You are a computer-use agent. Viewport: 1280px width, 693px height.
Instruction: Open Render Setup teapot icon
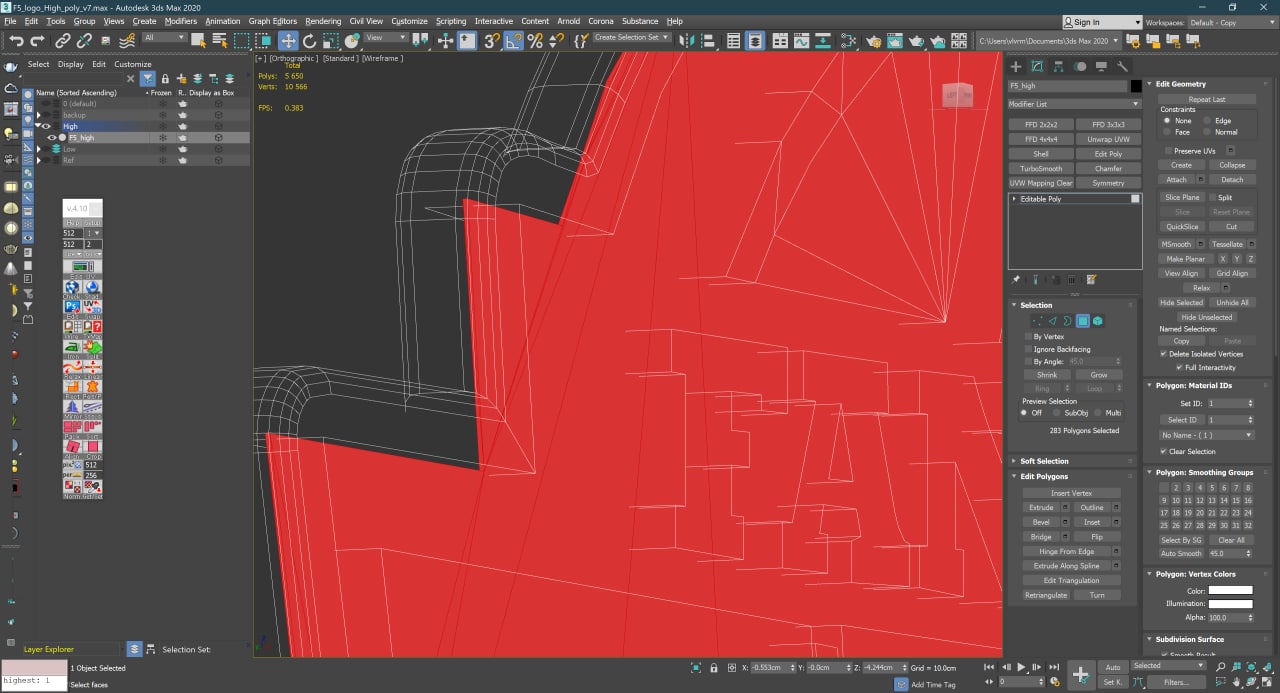point(873,41)
